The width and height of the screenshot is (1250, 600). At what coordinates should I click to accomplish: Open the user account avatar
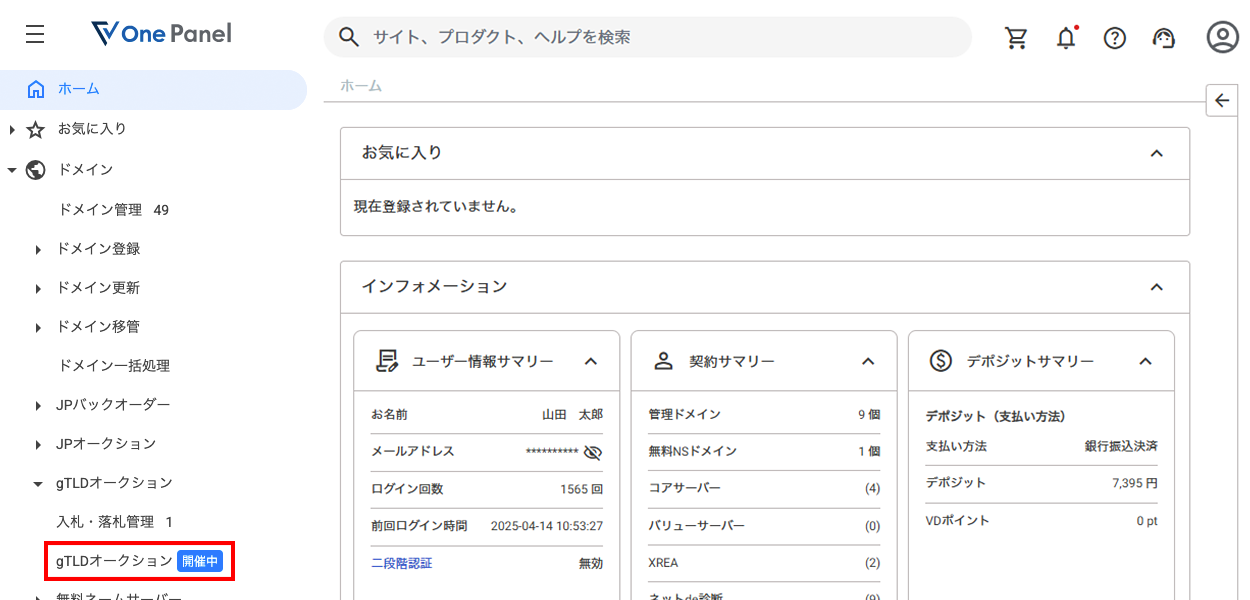pos(1222,37)
